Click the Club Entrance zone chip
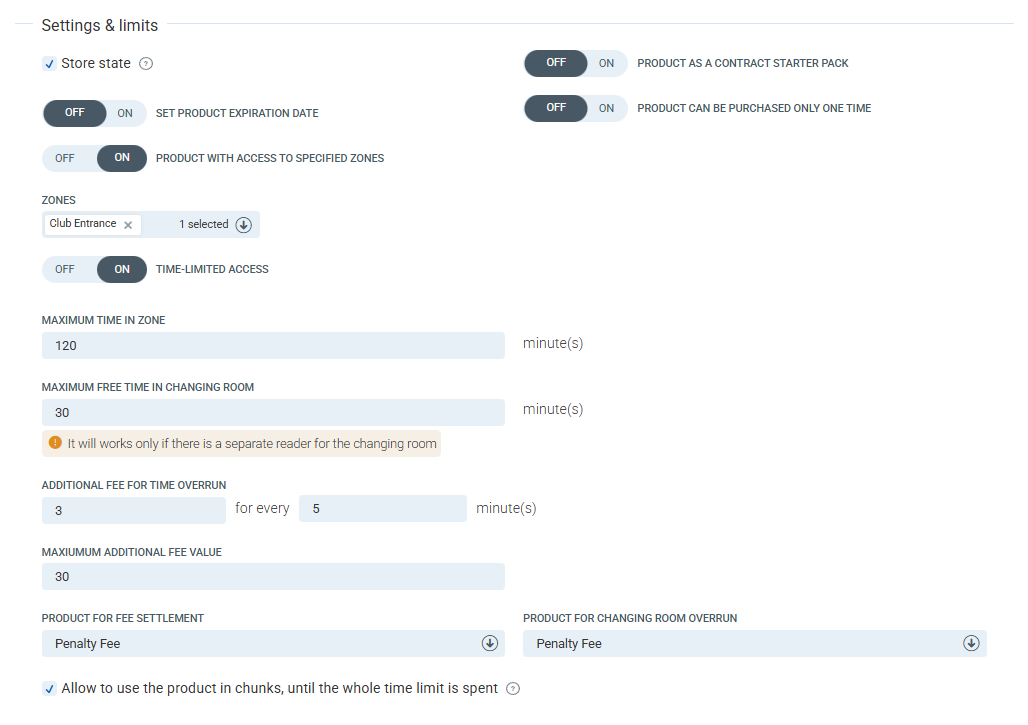The height and width of the screenshot is (725, 1028). (x=83, y=224)
